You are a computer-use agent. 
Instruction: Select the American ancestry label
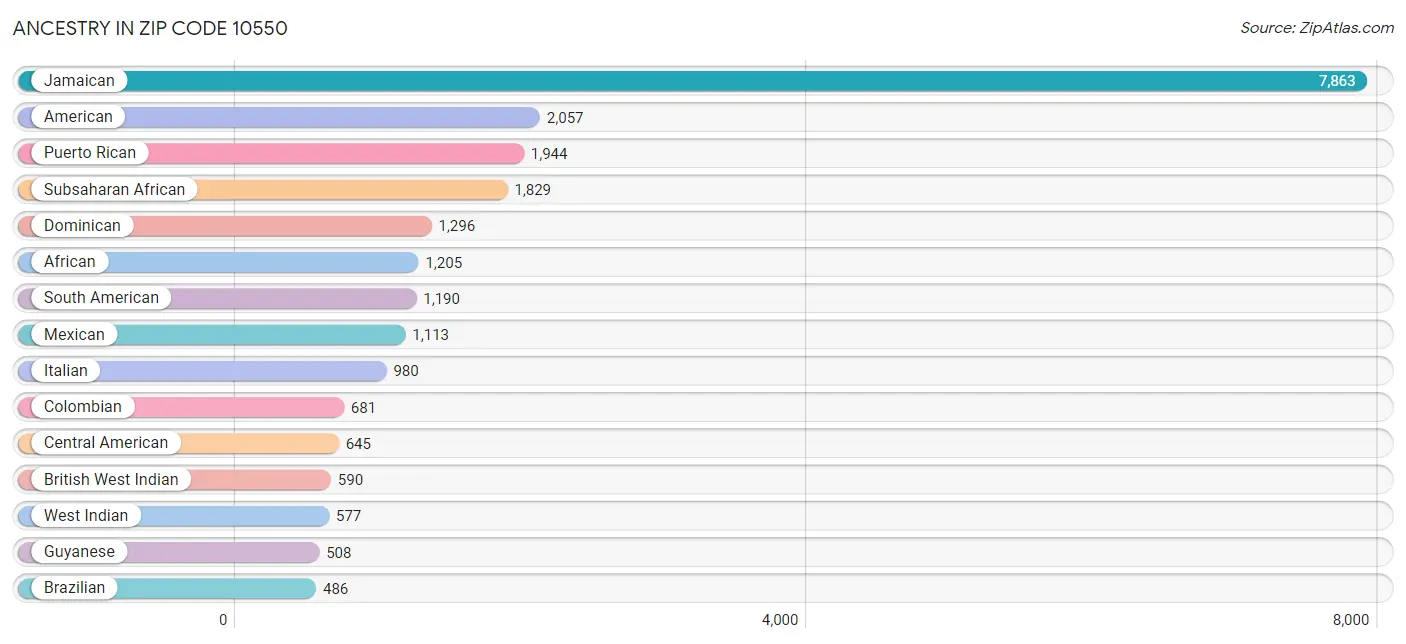(78, 117)
